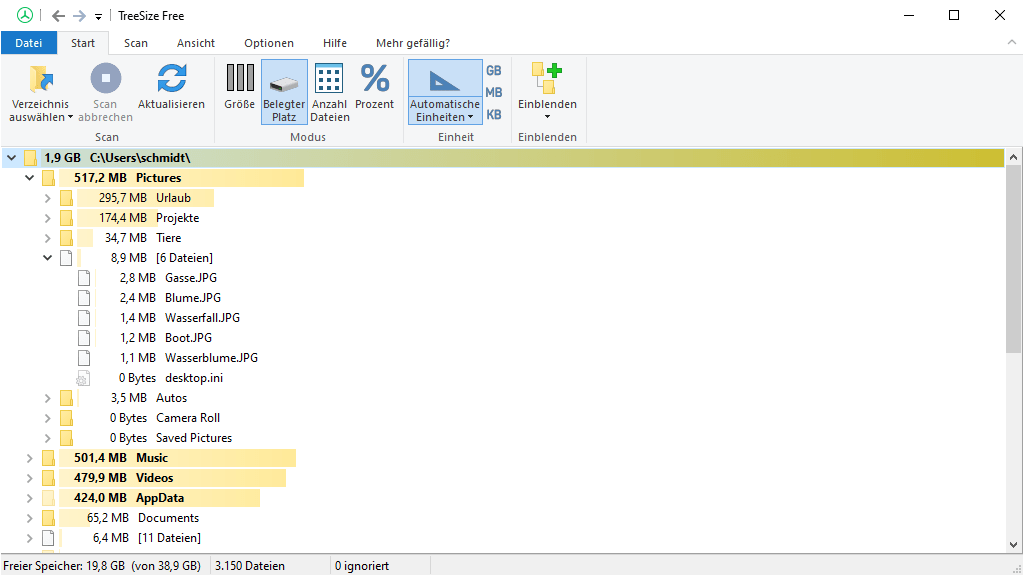1024x576 pixels.
Task: Click the Einblenden icon
Action: [547, 79]
